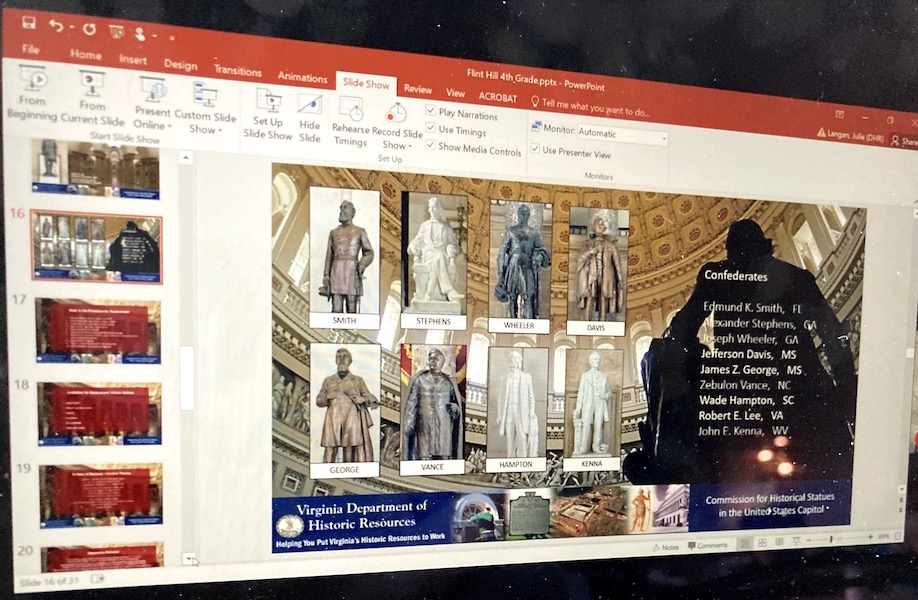Click the Confederates heading text on slide

point(736,276)
